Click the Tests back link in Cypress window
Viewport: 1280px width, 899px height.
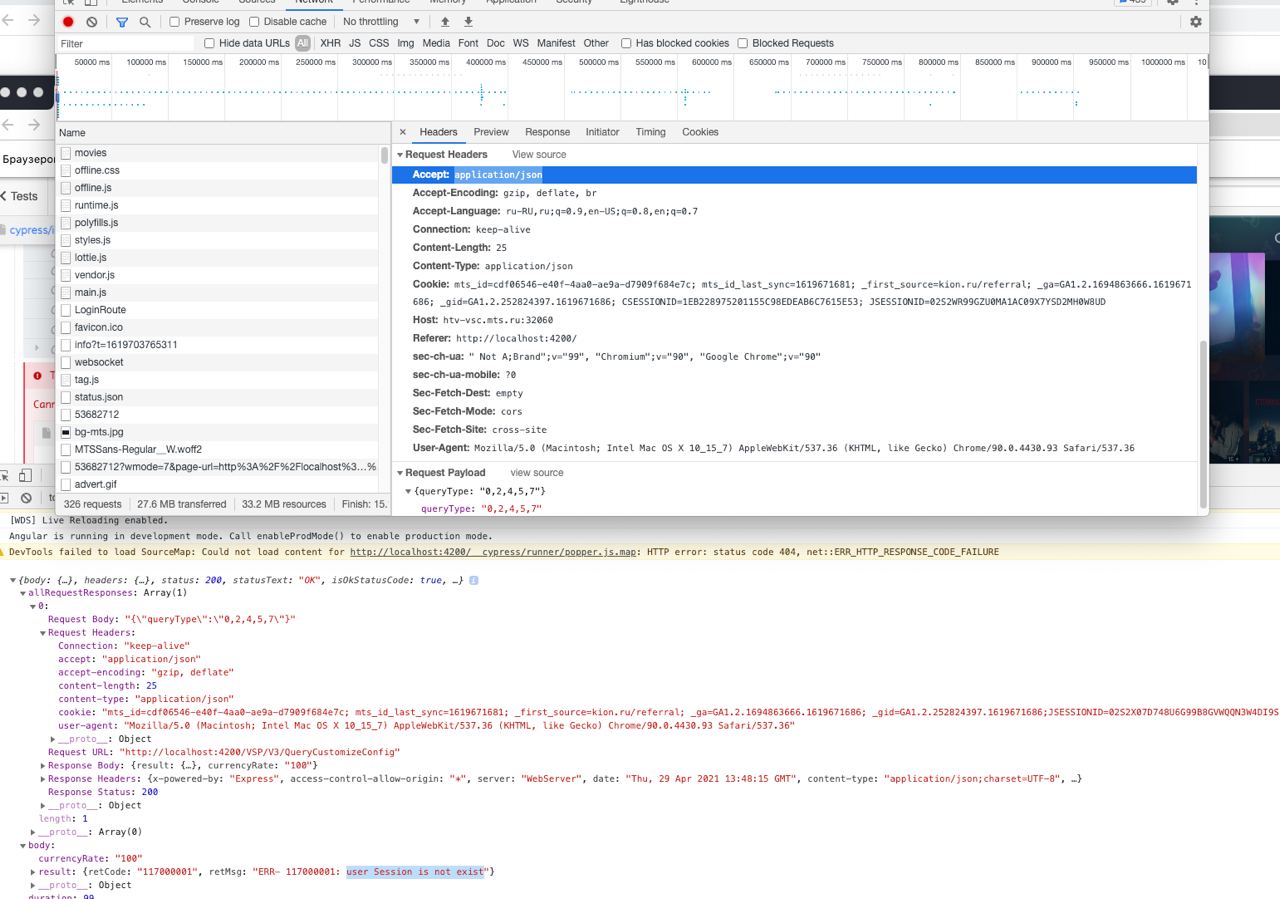(19, 197)
